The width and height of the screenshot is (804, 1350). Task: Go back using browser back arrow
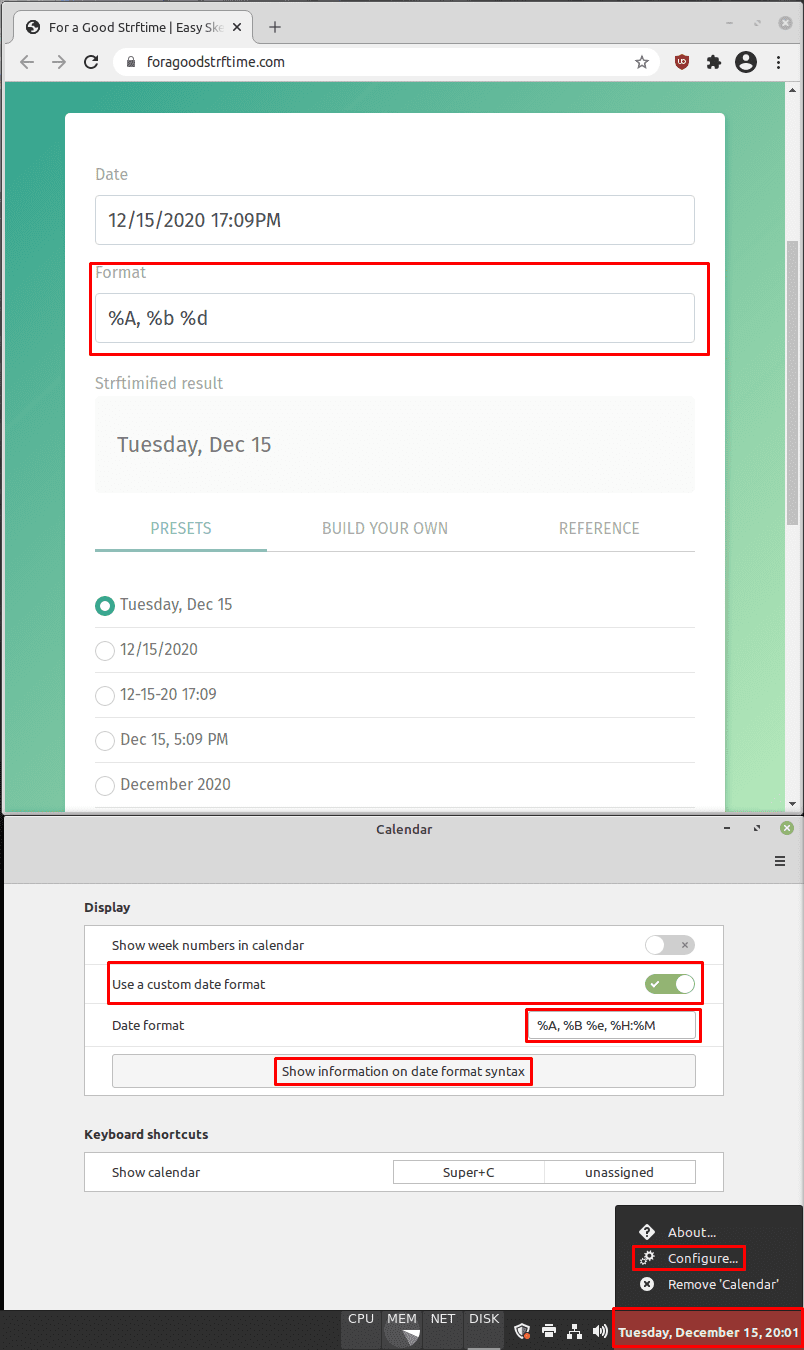[27, 62]
